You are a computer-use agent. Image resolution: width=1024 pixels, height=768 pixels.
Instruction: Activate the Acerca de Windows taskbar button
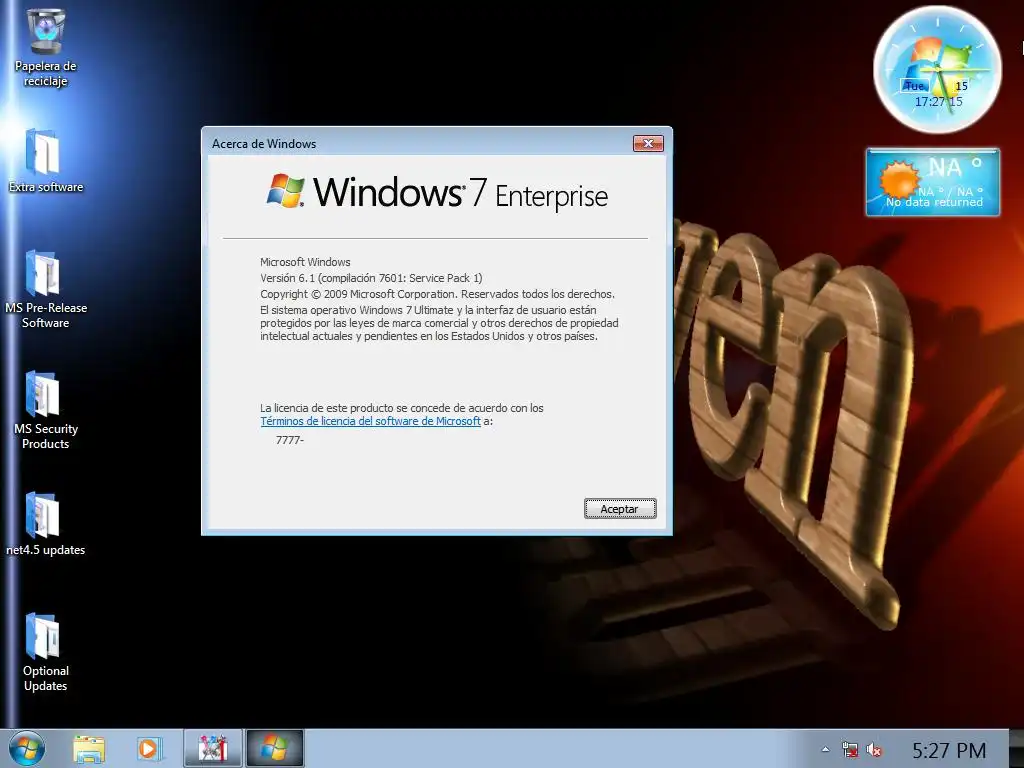tap(274, 748)
